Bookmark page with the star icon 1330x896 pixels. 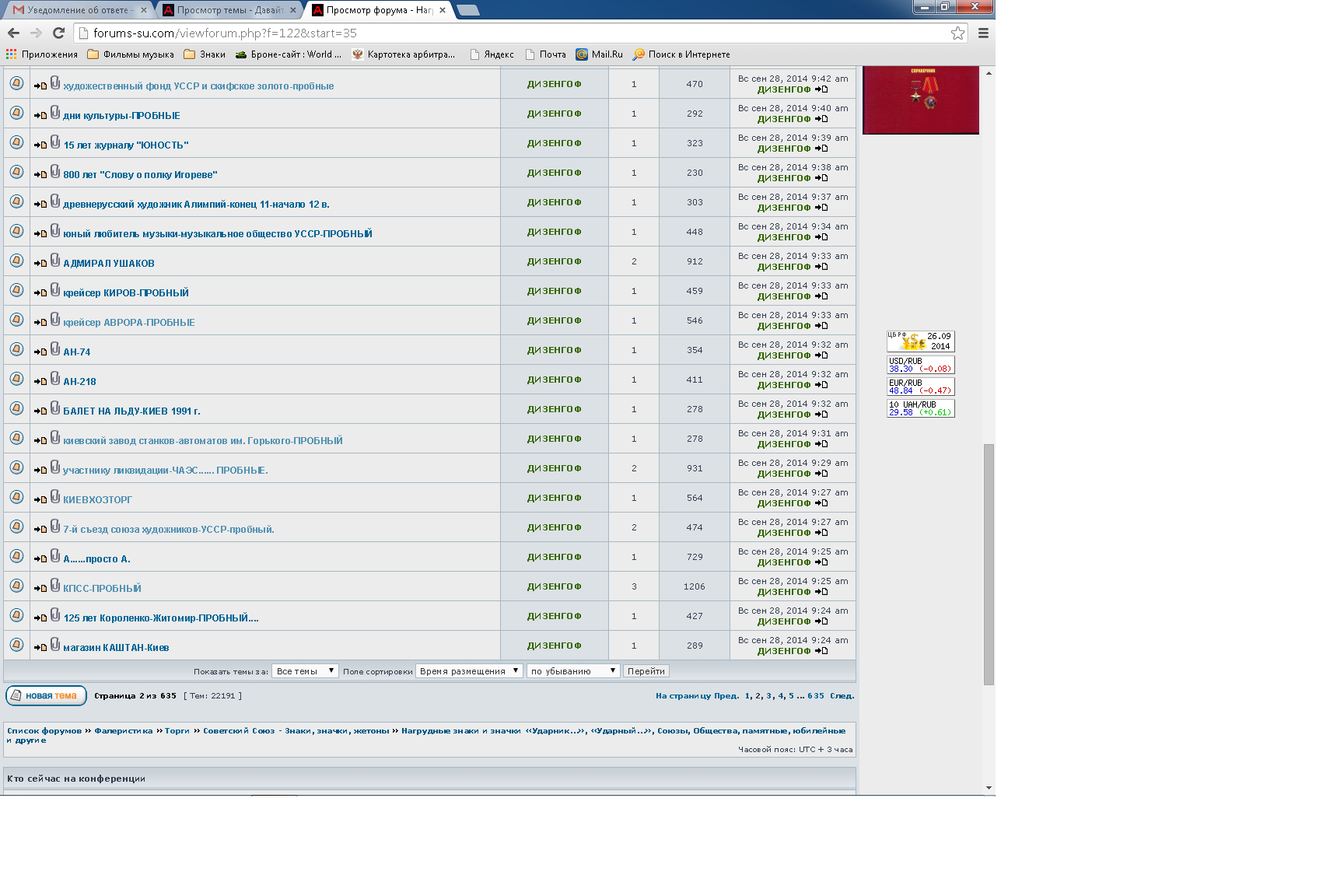click(x=957, y=33)
